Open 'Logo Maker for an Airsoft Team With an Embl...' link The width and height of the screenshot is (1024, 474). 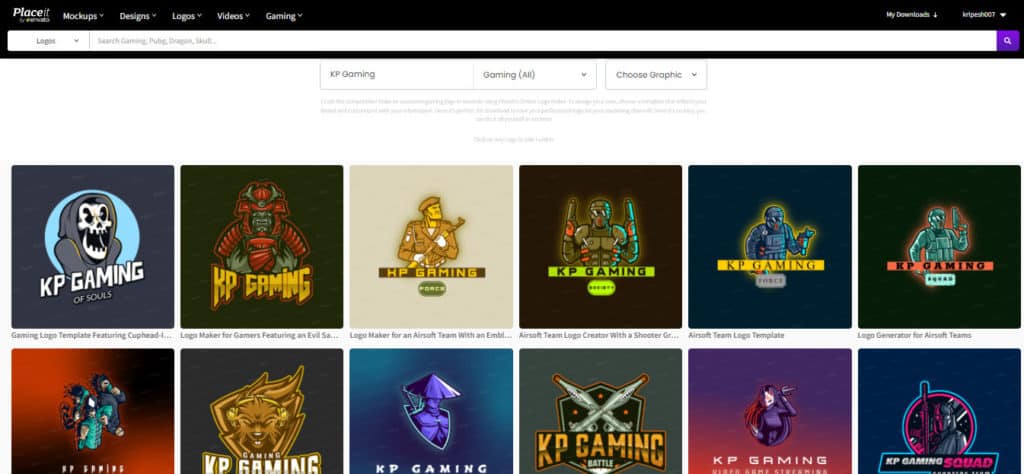(430, 335)
